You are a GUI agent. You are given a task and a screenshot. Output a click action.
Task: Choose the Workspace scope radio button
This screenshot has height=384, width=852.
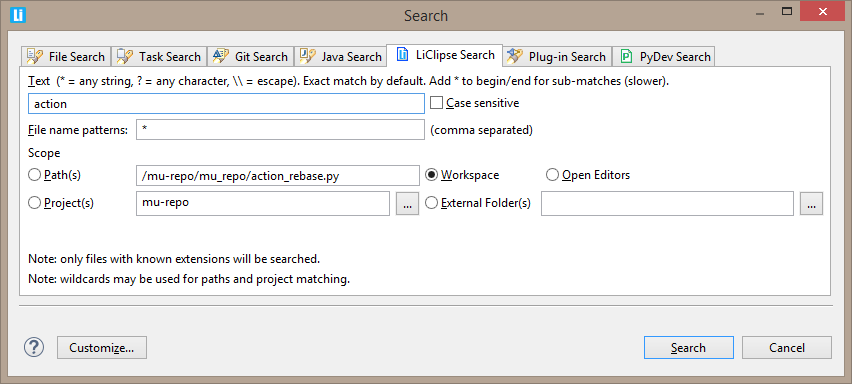tap(432, 175)
